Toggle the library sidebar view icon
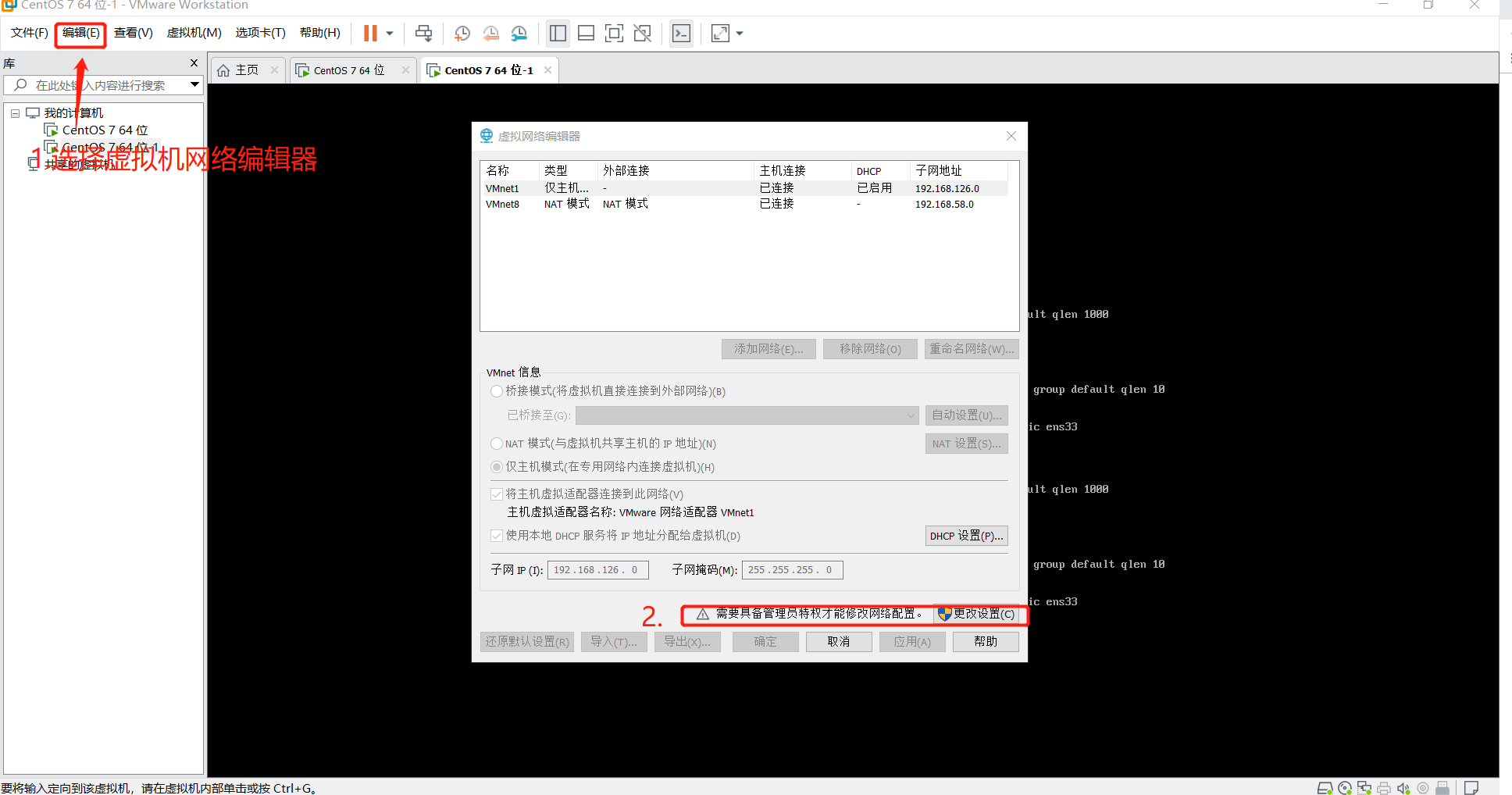The image size is (1512, 795). click(558, 34)
